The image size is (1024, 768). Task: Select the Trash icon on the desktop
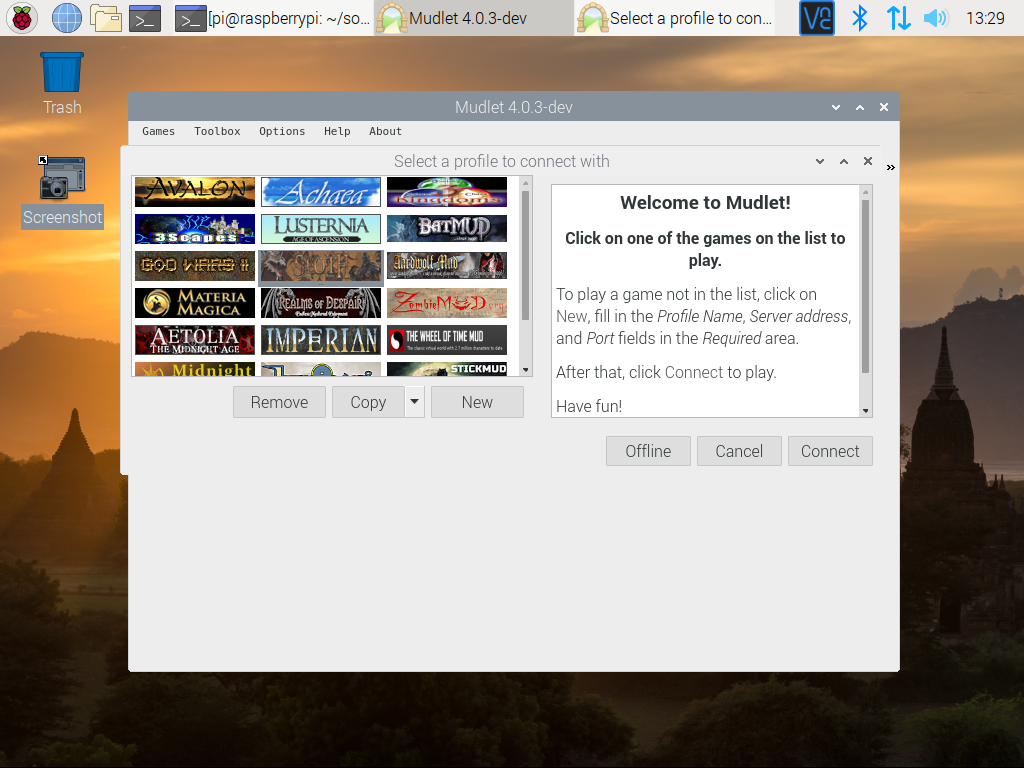point(62,84)
